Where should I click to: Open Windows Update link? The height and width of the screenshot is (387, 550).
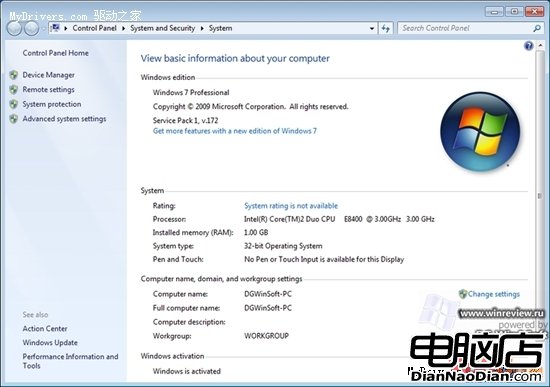(x=50, y=342)
